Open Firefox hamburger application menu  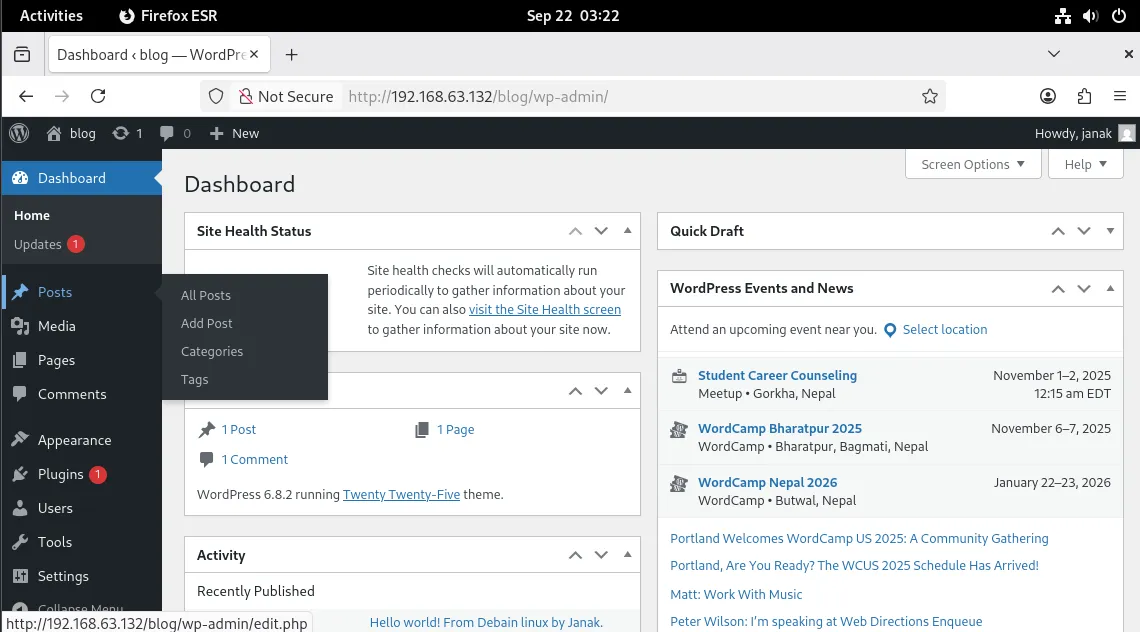tap(1120, 97)
